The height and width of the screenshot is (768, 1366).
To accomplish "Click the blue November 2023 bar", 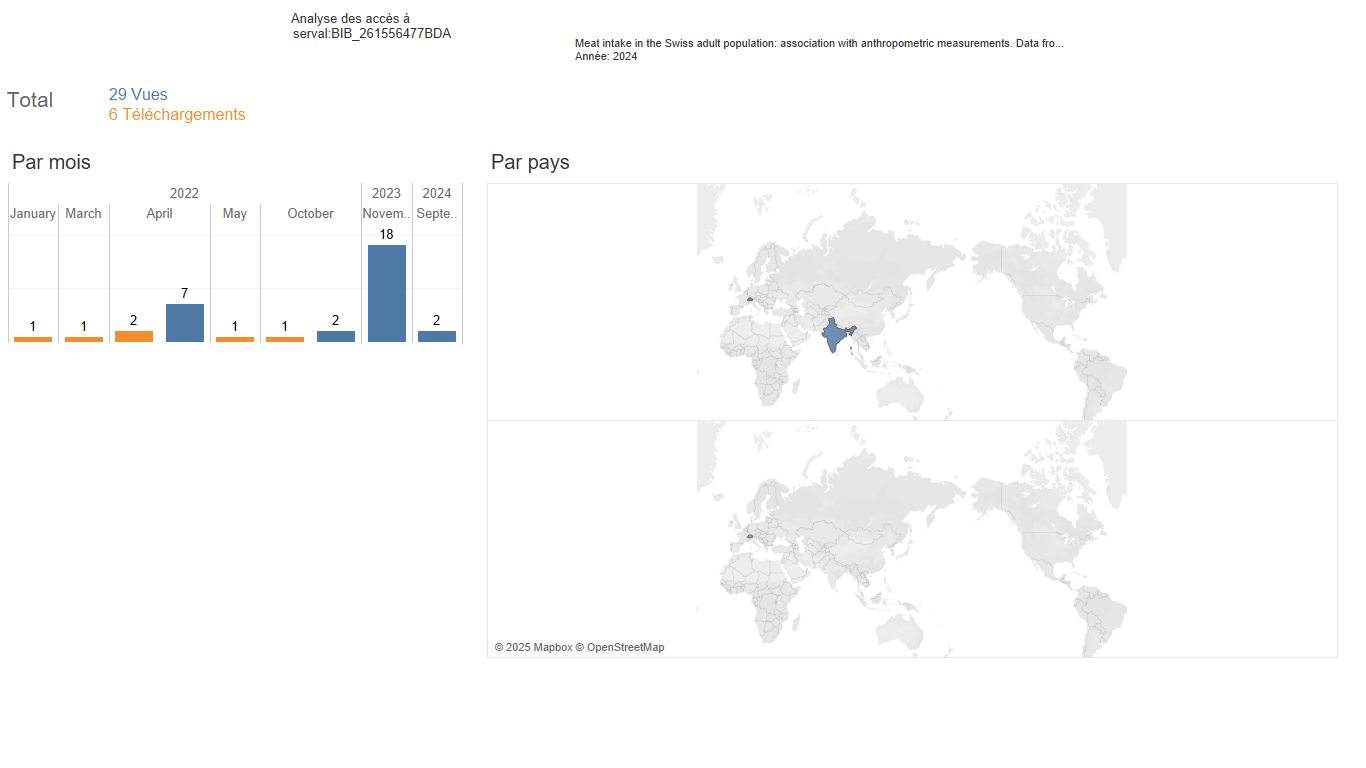I will point(386,293).
